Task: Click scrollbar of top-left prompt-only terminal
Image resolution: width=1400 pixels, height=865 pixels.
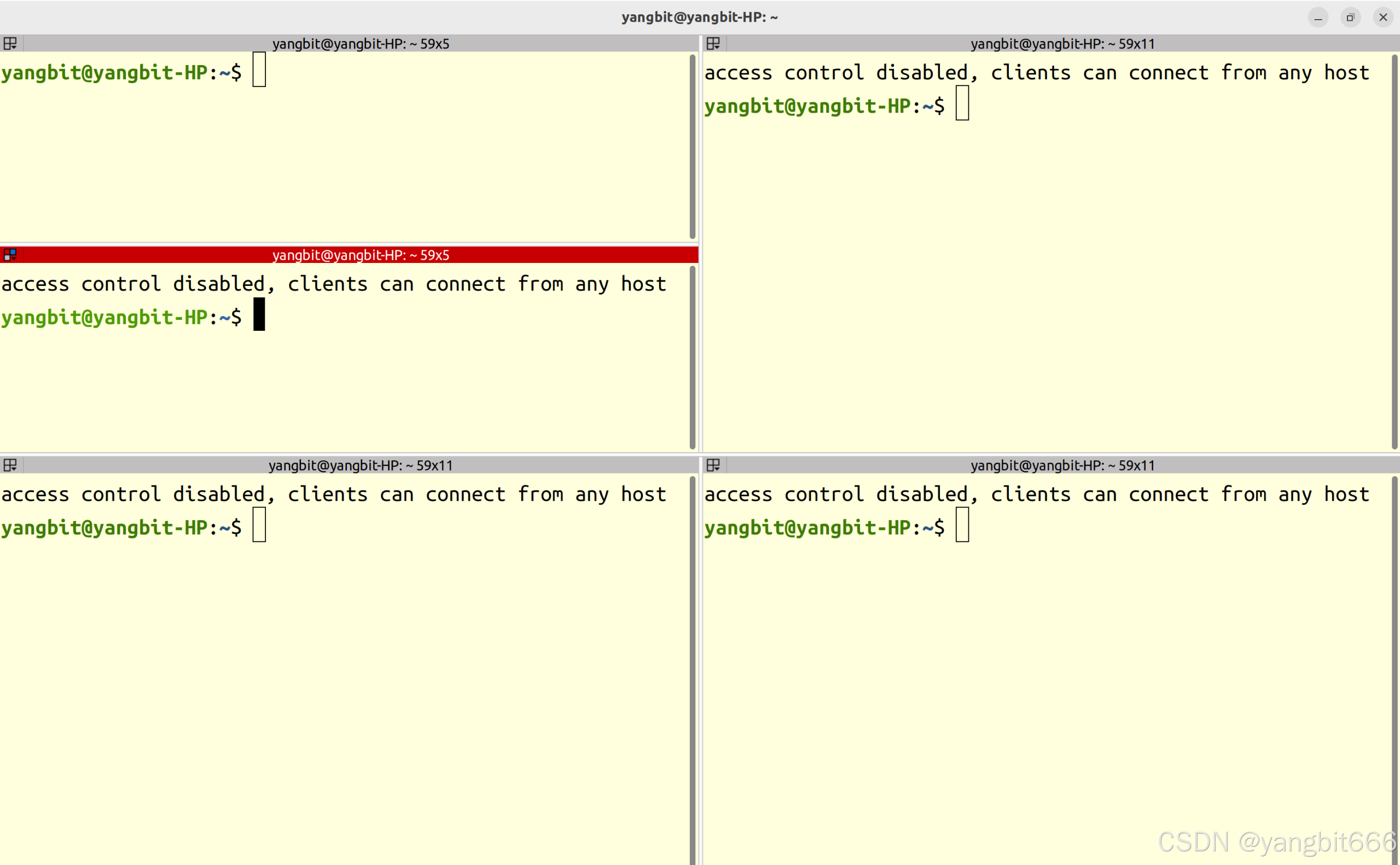Action: pyautogui.click(x=693, y=147)
